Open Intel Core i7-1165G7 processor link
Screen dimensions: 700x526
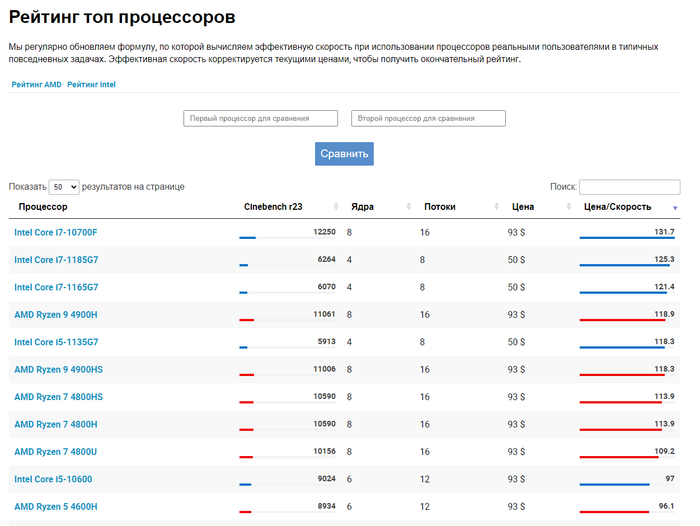pos(56,287)
